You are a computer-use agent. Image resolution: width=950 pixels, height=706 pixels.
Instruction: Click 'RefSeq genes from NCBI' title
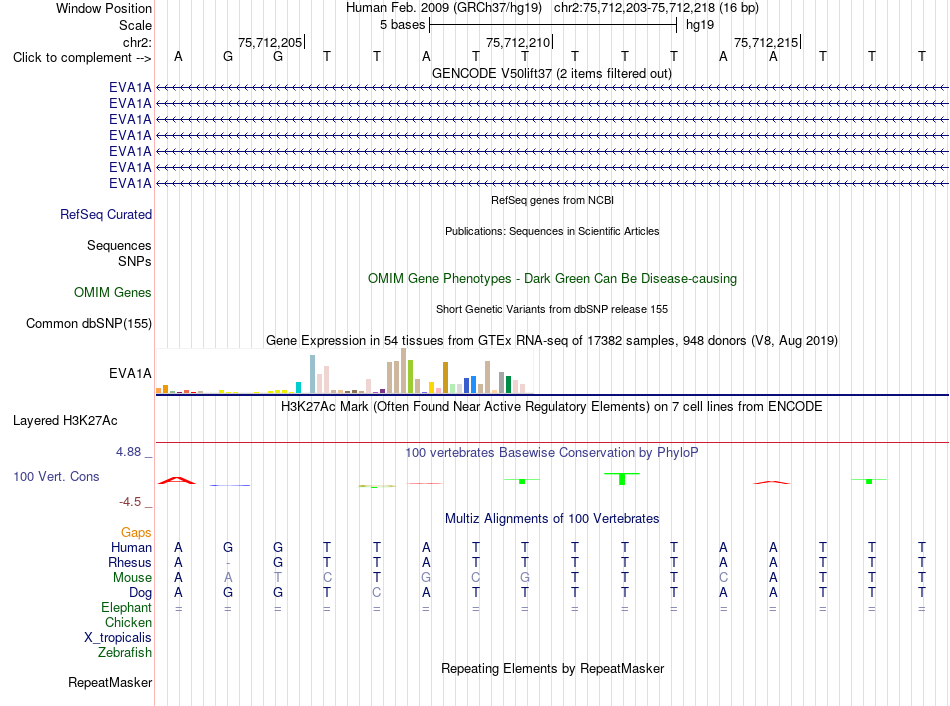(552, 200)
